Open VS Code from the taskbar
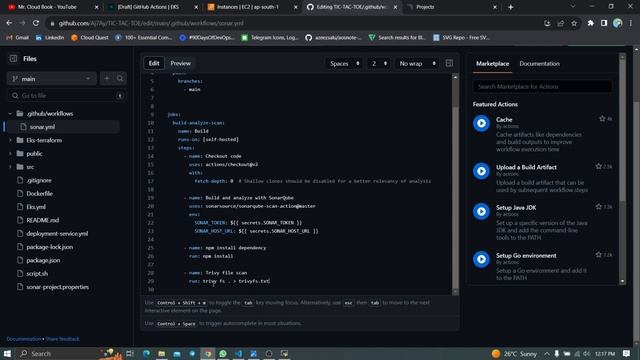The image size is (640, 360). (238, 353)
